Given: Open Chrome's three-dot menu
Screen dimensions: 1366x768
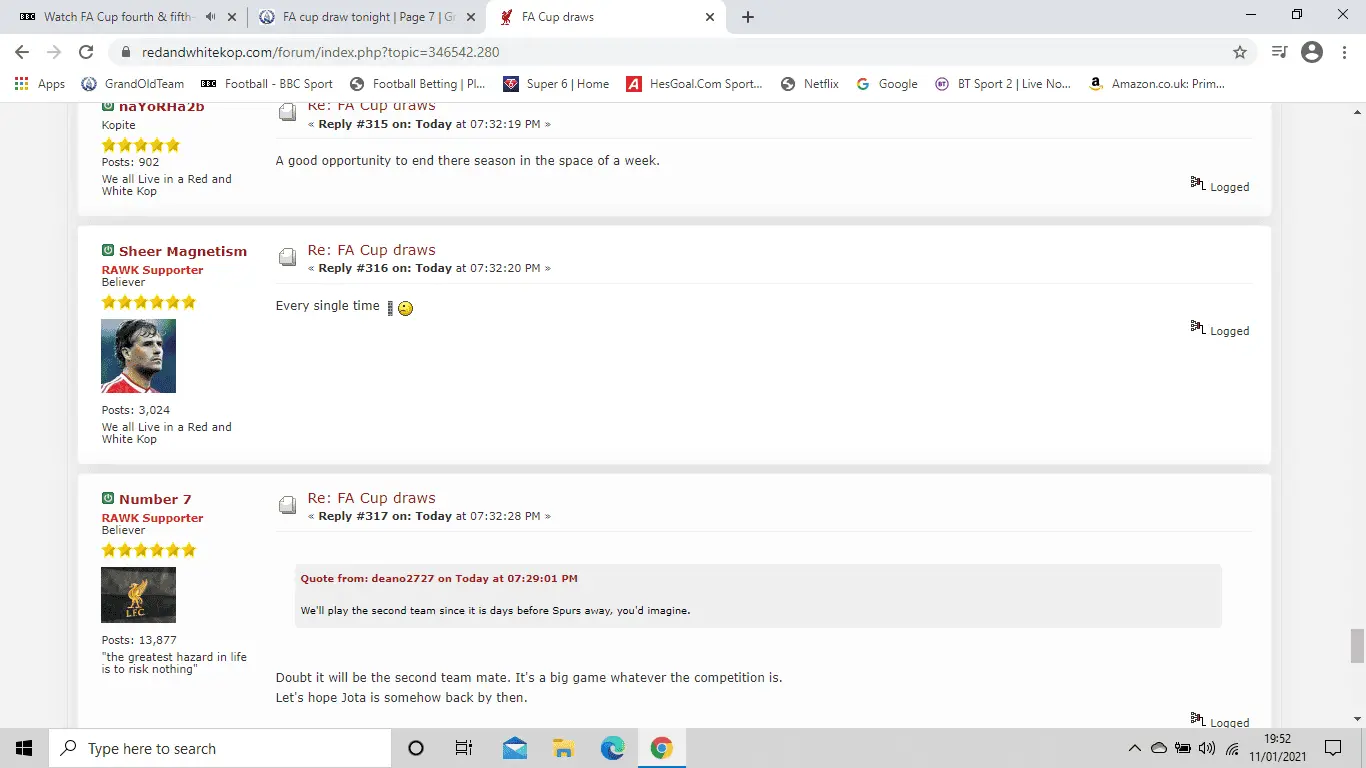Looking at the screenshot, I should pyautogui.click(x=1345, y=52).
